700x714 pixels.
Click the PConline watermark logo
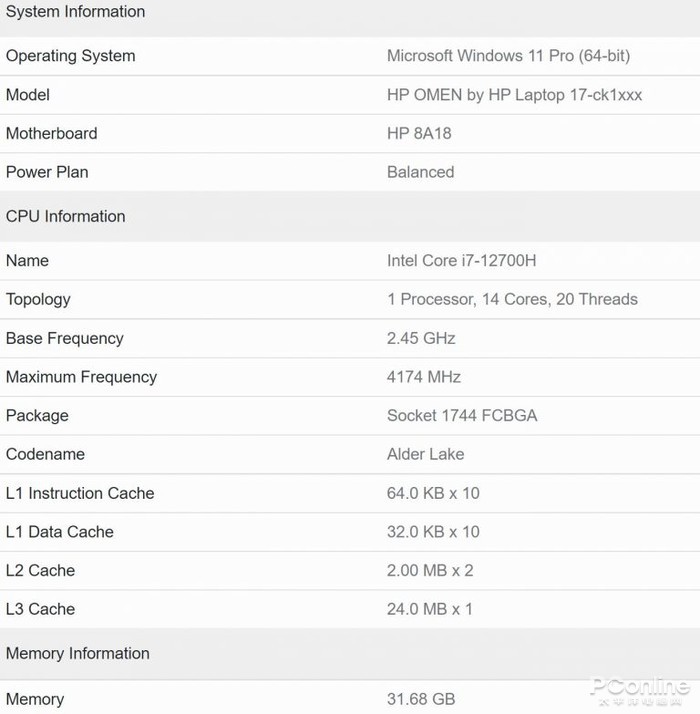point(638,688)
